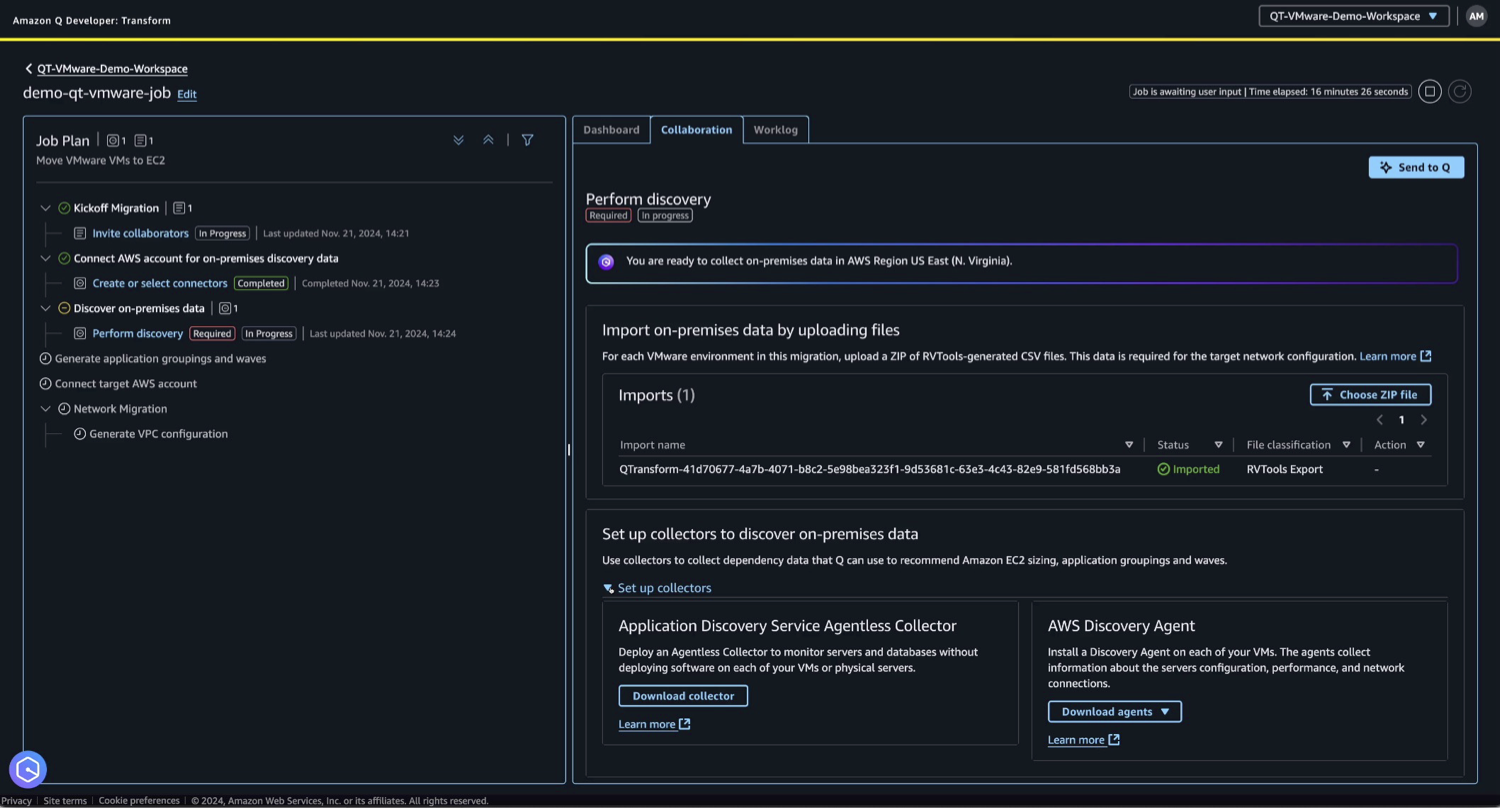Collapse all Job Plan steps icon
1500x808 pixels.
coord(488,140)
